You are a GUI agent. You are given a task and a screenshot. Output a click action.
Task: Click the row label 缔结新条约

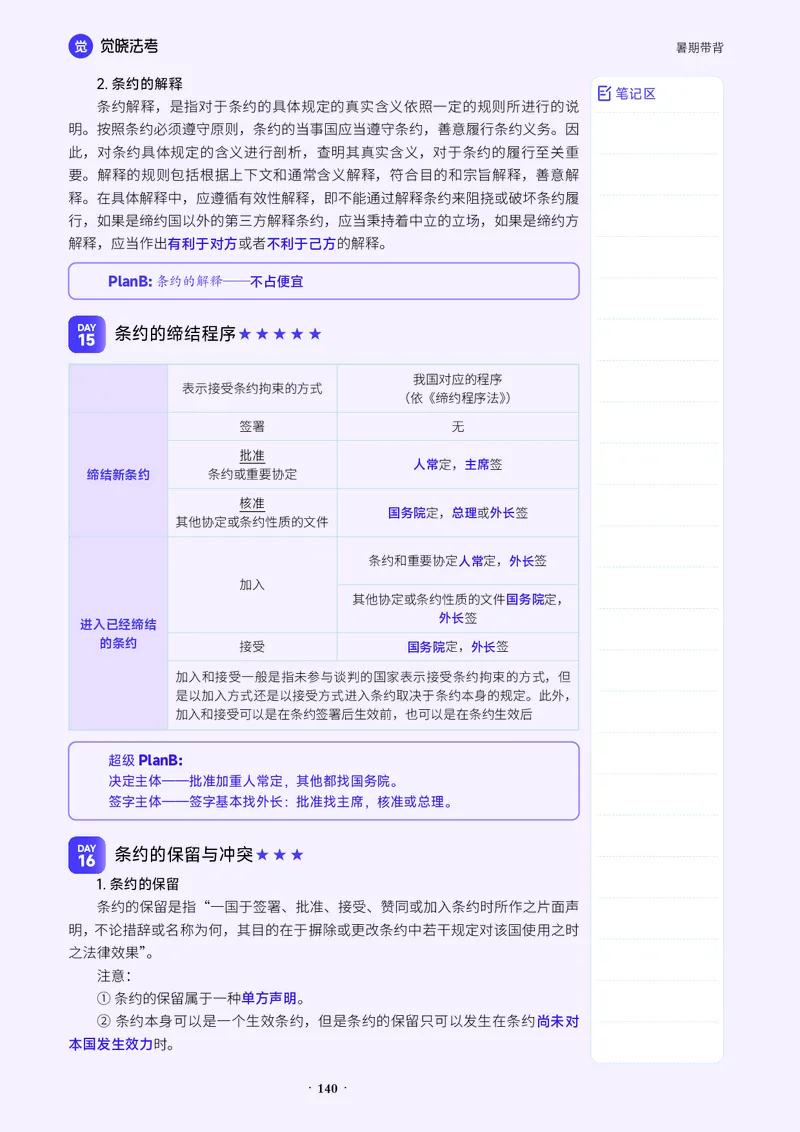click(118, 474)
